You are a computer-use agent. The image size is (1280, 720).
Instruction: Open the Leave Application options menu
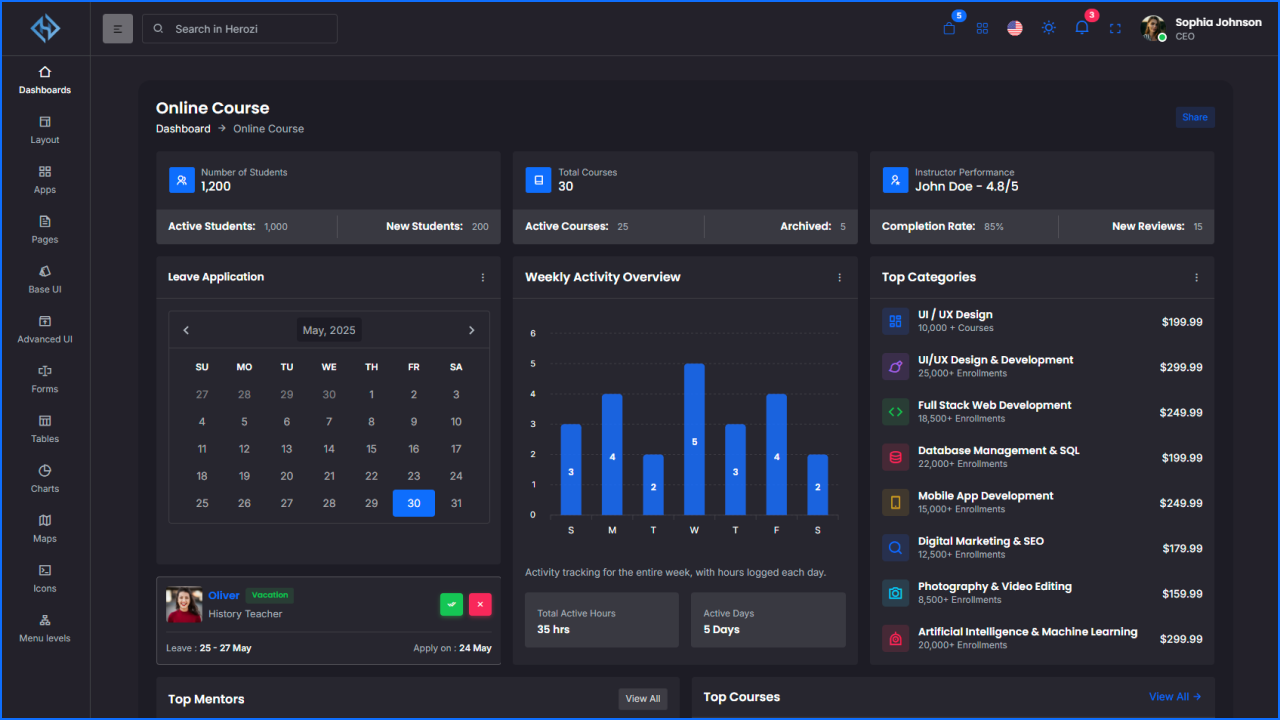pos(483,277)
